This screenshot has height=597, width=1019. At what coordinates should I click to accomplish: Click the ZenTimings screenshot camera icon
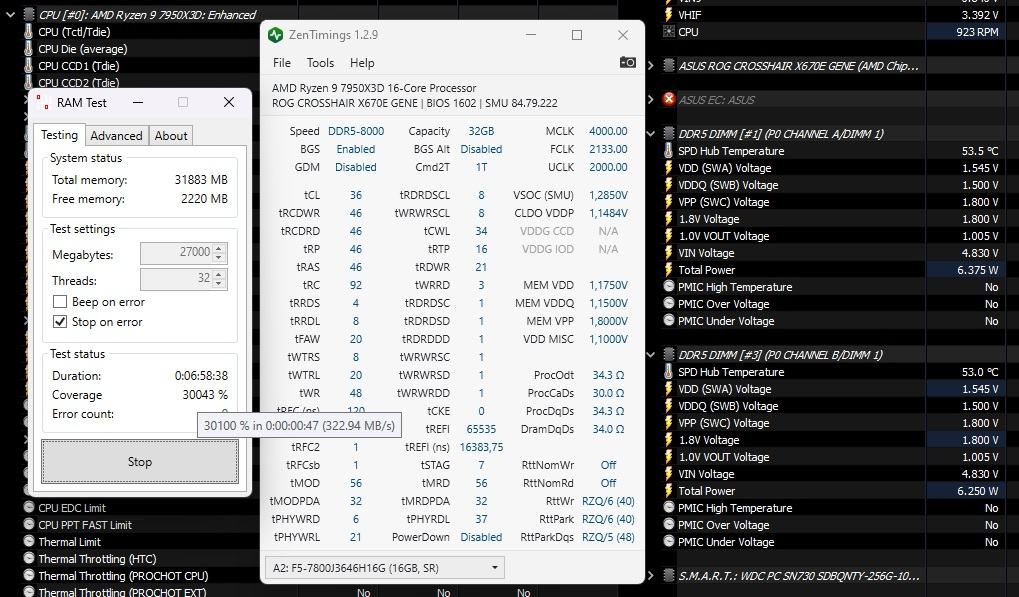click(628, 62)
